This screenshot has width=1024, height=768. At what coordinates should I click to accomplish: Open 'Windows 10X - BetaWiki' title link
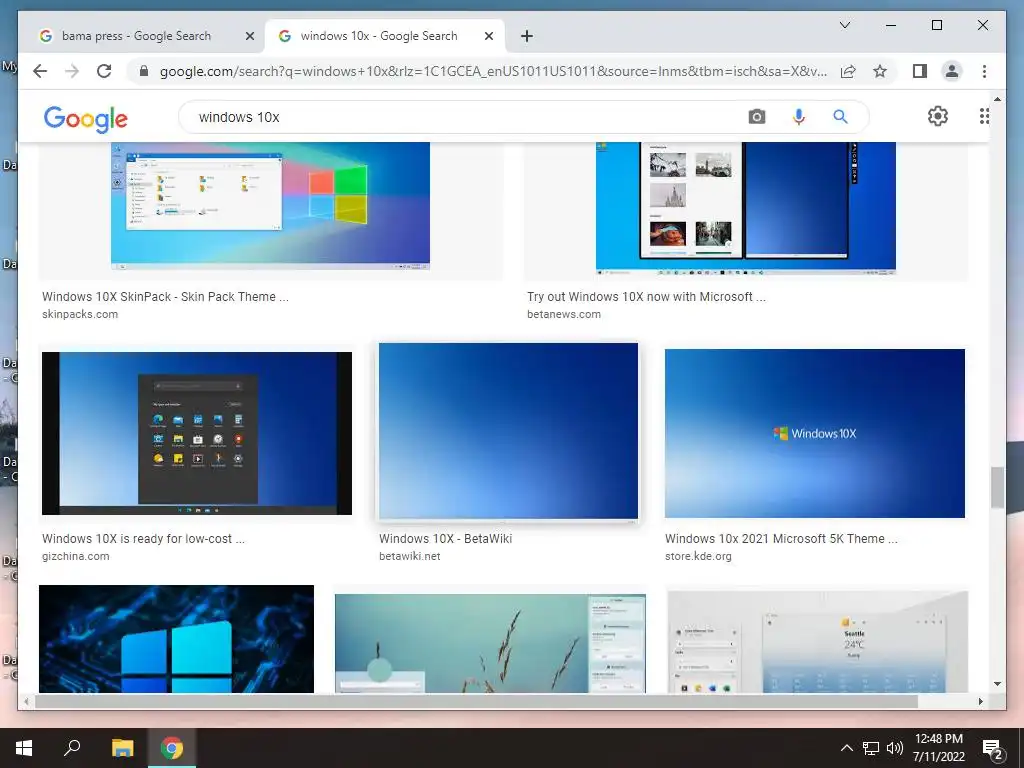445,539
